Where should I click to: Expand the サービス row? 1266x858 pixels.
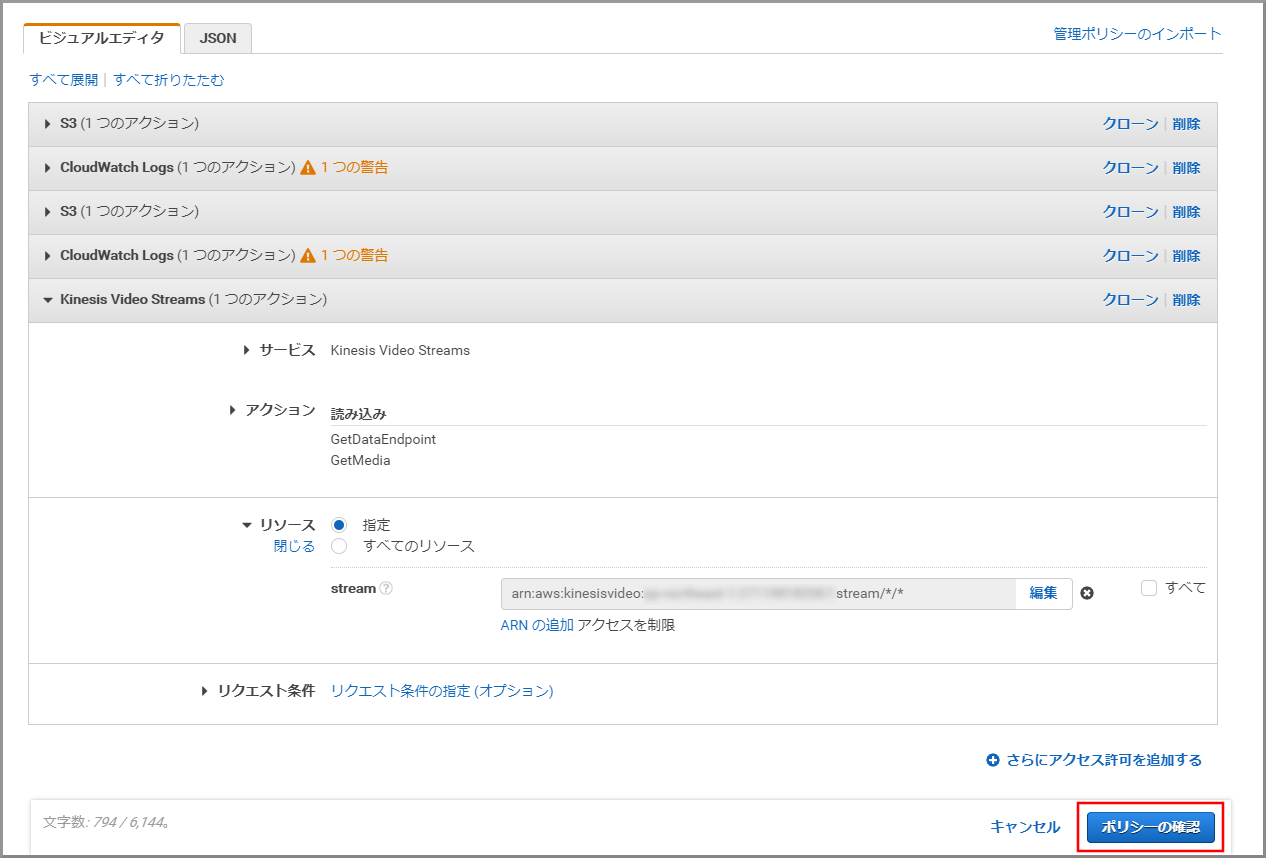[x=247, y=350]
